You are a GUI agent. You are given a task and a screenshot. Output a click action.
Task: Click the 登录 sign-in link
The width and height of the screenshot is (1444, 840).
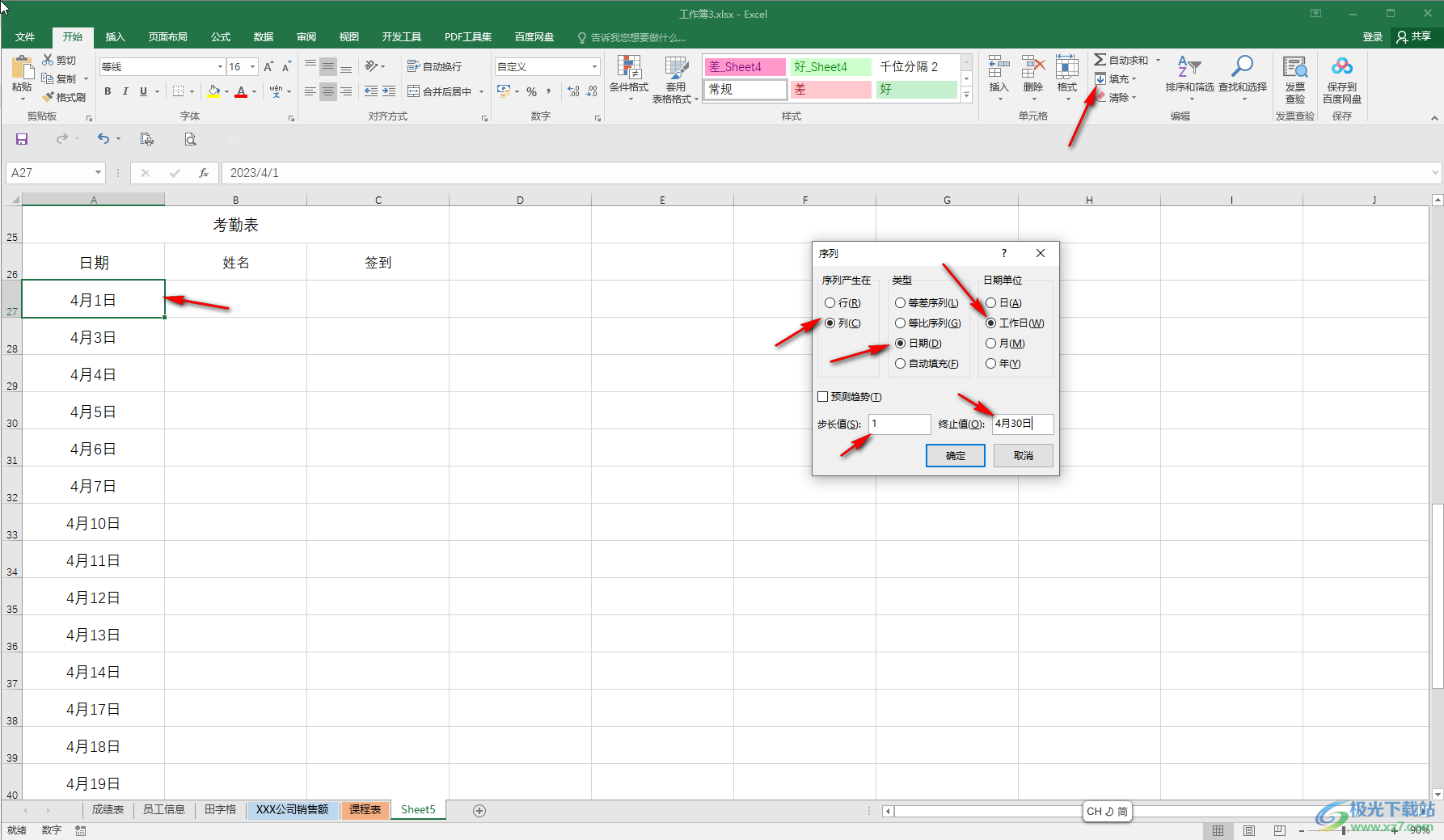tap(1372, 37)
